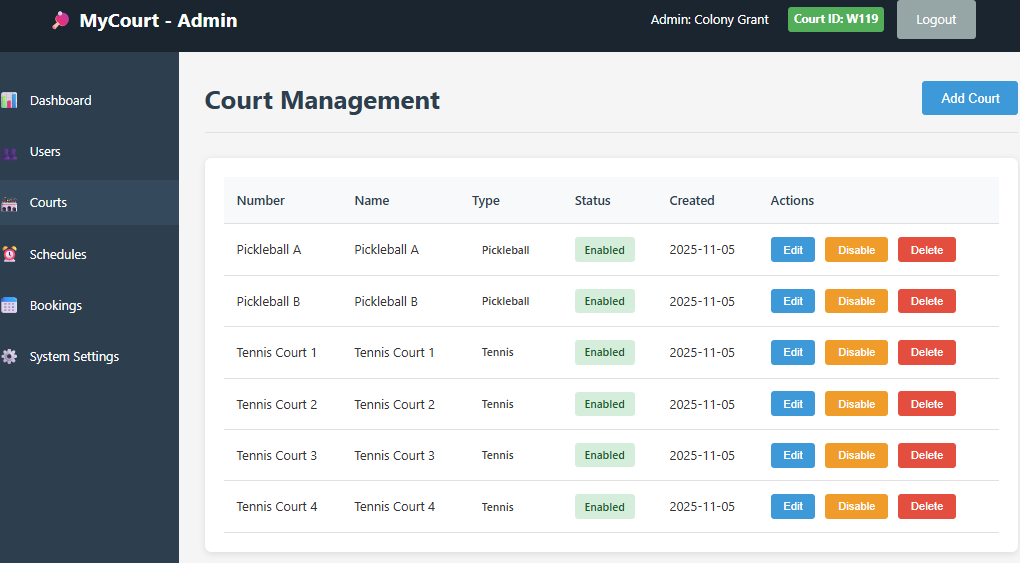Click the Status column header
Viewport: 1020px width, 563px height.
pyautogui.click(x=593, y=200)
